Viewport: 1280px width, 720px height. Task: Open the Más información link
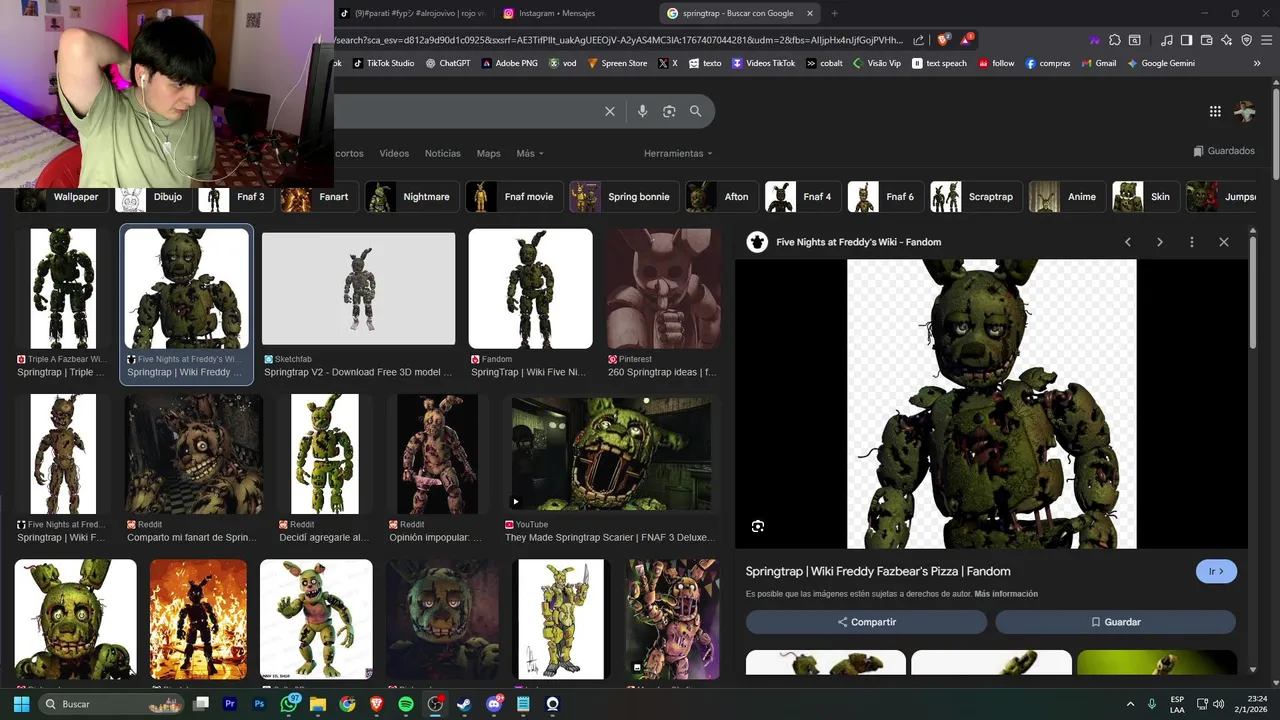coord(1006,594)
